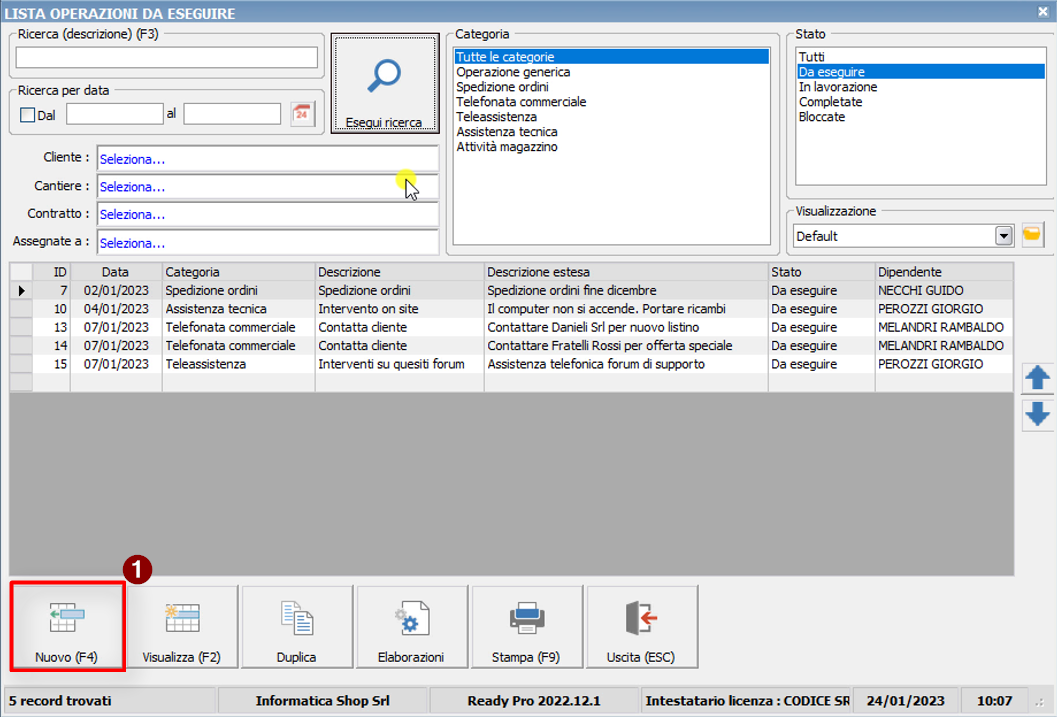
Task: Click the yellow folder icon beside Visualizzazione
Action: click(1032, 235)
